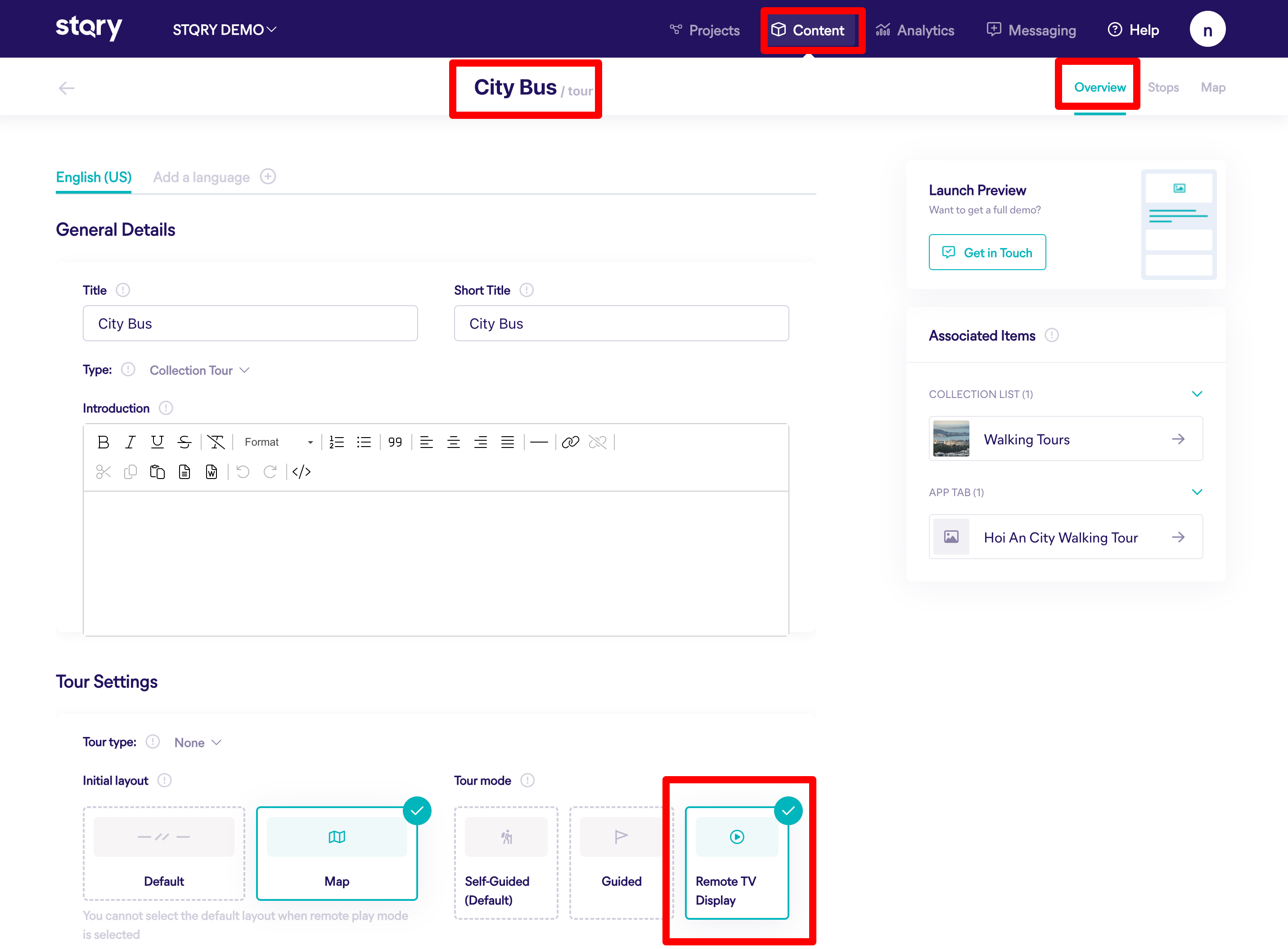Choose the Guided tour mode
The image size is (1288, 949).
point(621,862)
